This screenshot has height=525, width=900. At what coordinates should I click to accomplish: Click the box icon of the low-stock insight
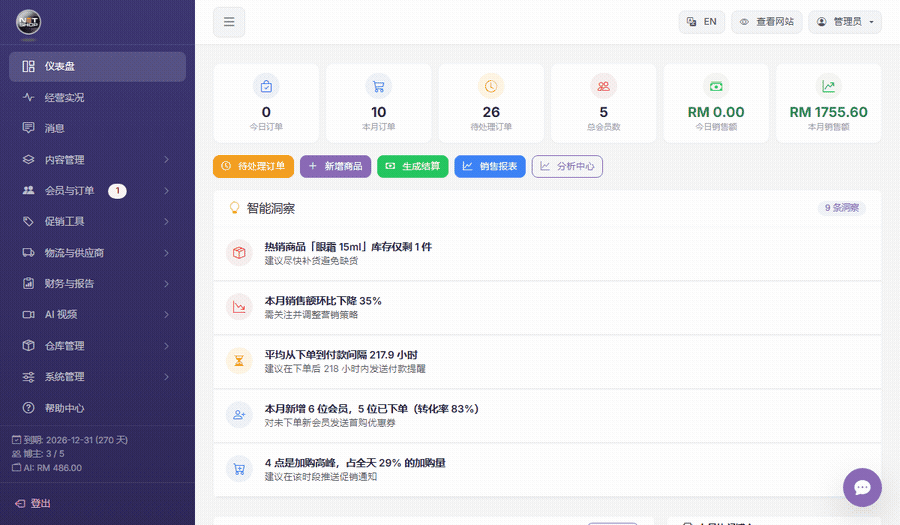tap(239, 253)
